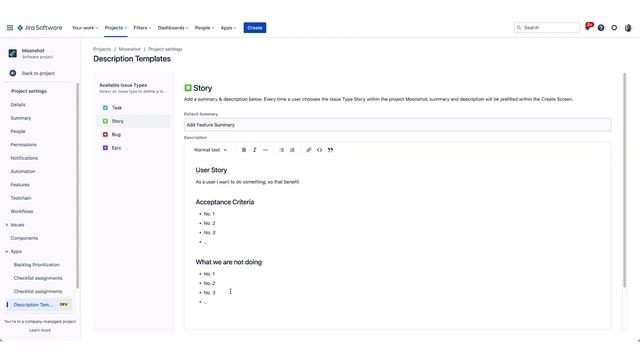The height and width of the screenshot is (360, 640).
Task: Open the notifications bell icon
Action: click(588, 27)
